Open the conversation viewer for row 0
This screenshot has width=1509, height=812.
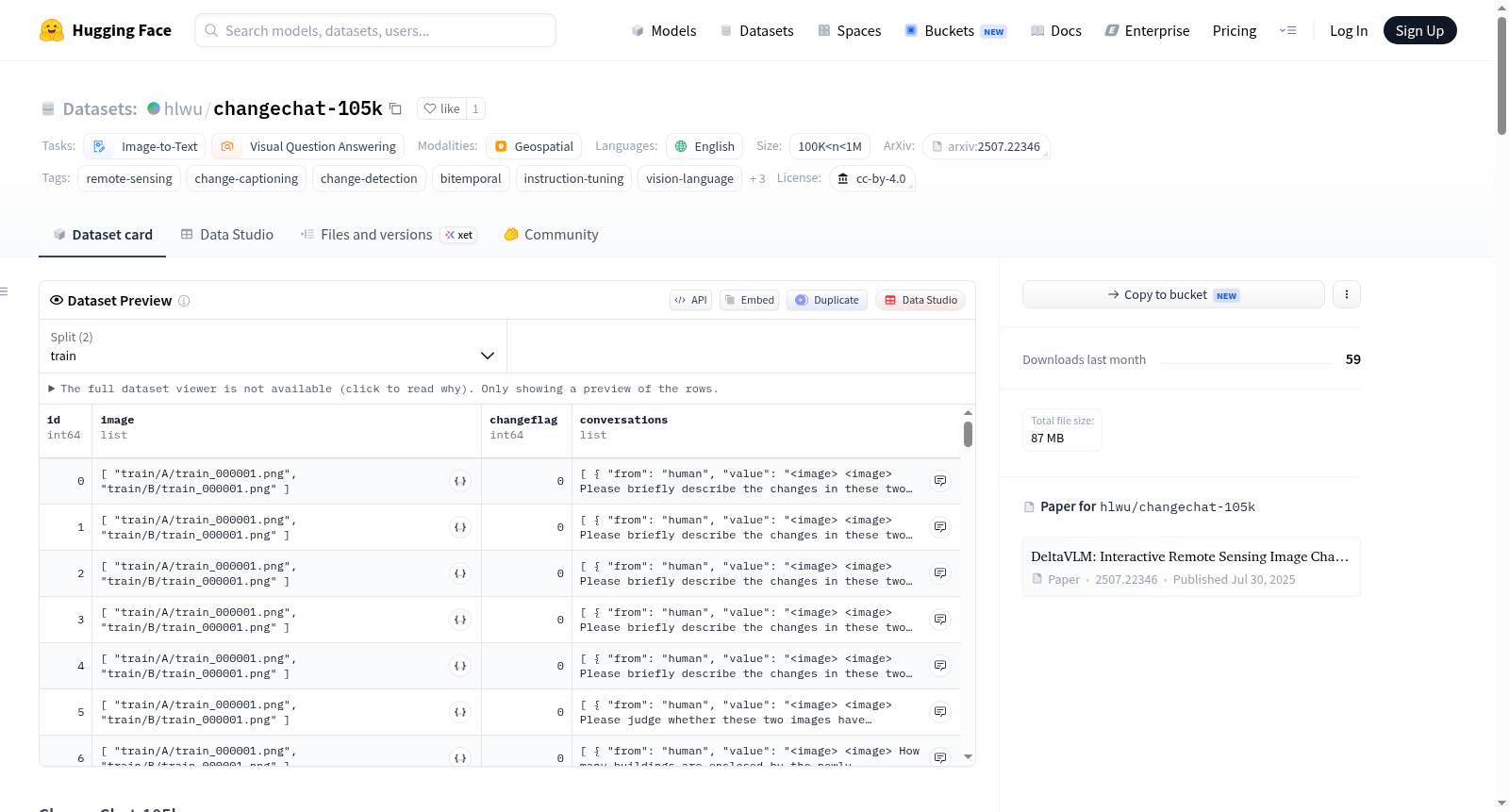click(x=940, y=481)
